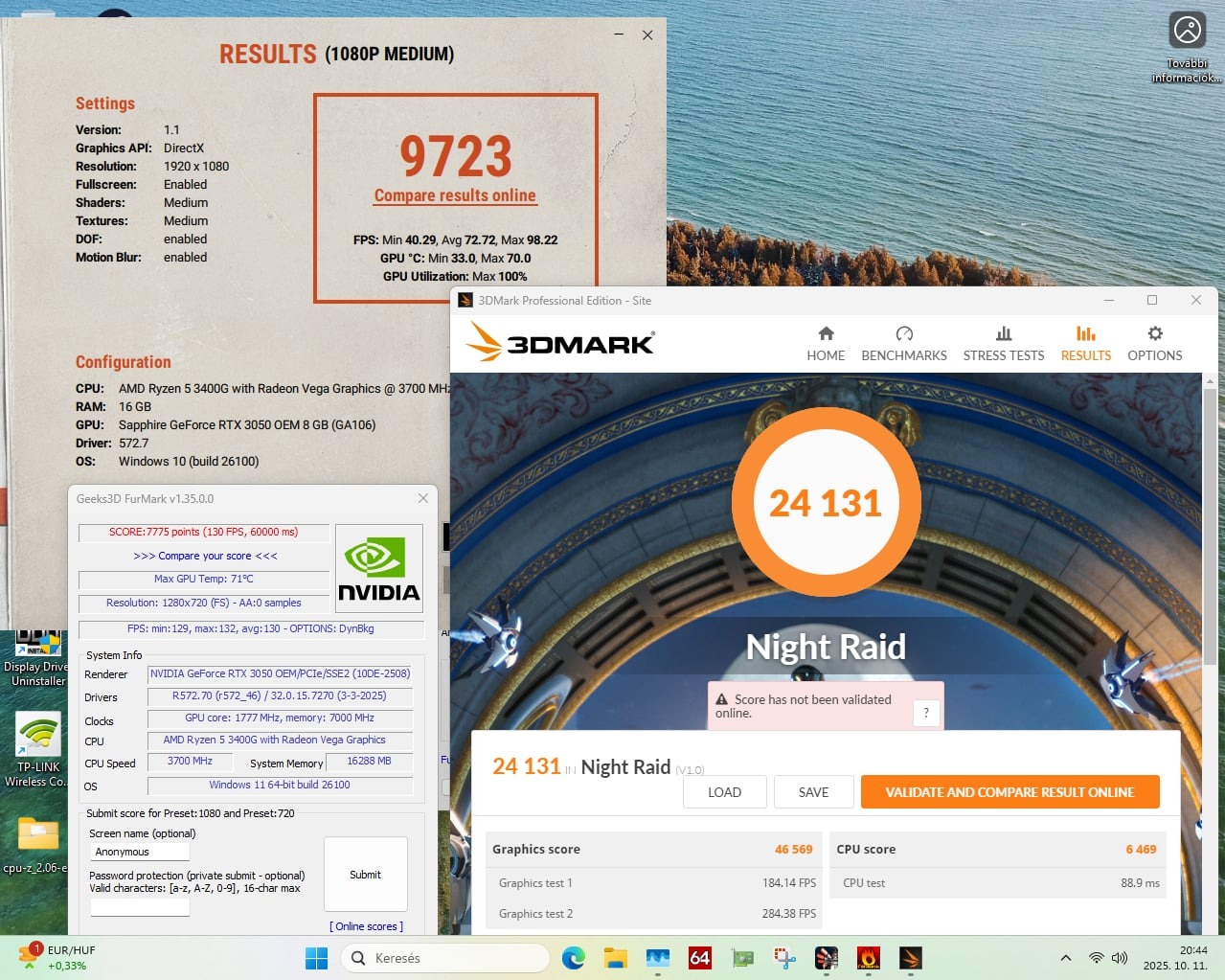
Task: Click the 3DMark taskbar icon
Action: (x=911, y=958)
